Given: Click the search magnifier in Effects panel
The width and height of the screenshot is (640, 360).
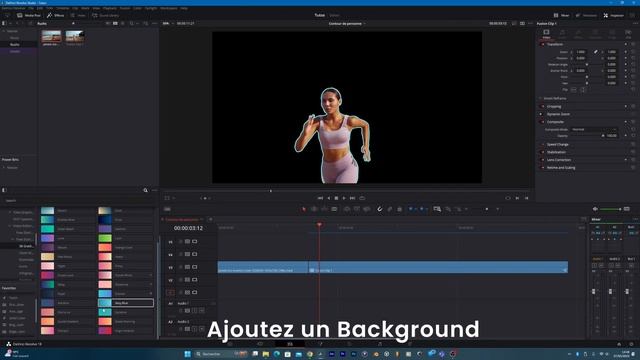Looking at the screenshot, I should click(x=145, y=190).
